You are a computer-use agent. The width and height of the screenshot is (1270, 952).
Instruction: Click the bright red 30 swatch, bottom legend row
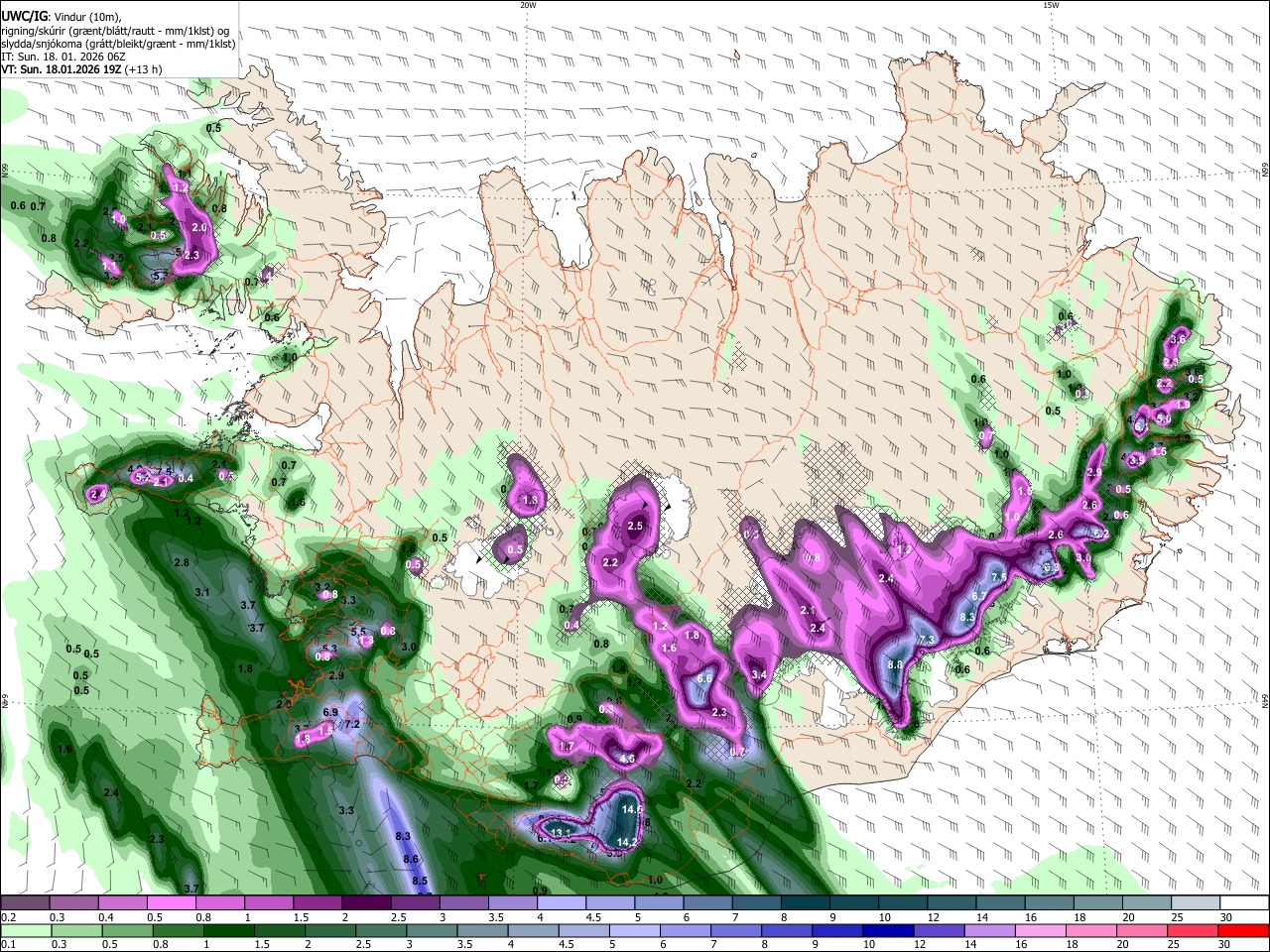(1244, 930)
